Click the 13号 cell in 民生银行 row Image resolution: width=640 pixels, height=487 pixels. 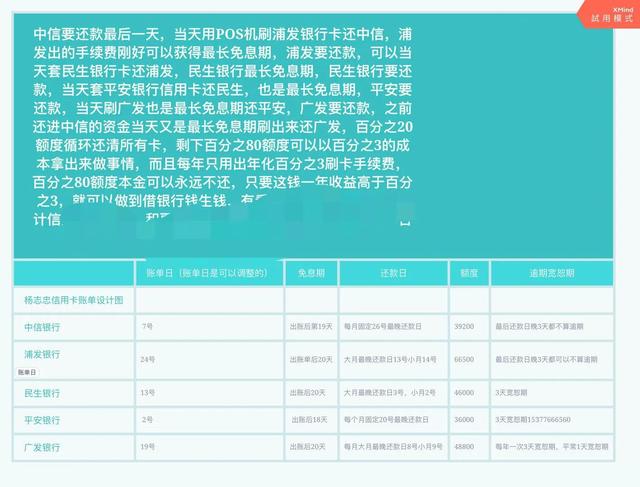[209, 393]
